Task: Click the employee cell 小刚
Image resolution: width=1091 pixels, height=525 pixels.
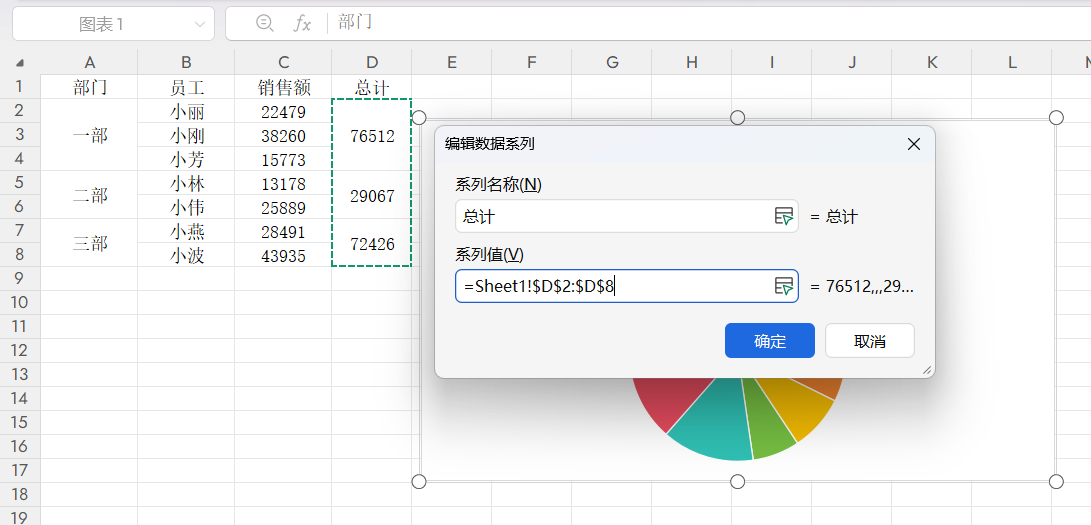Action: pos(186,136)
